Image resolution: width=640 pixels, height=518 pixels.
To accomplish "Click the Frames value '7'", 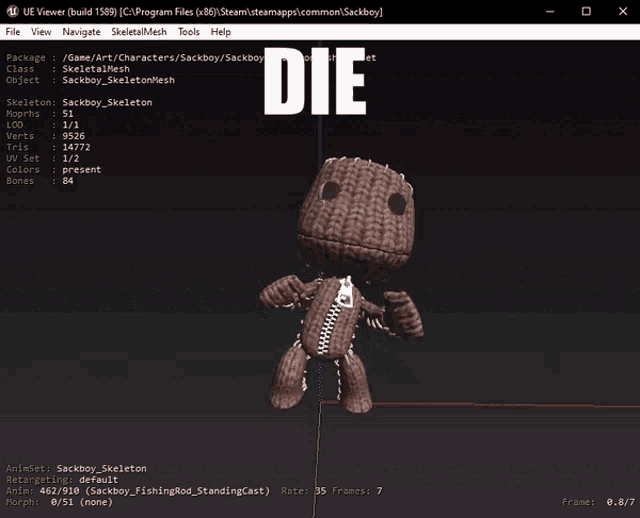I will (380, 491).
